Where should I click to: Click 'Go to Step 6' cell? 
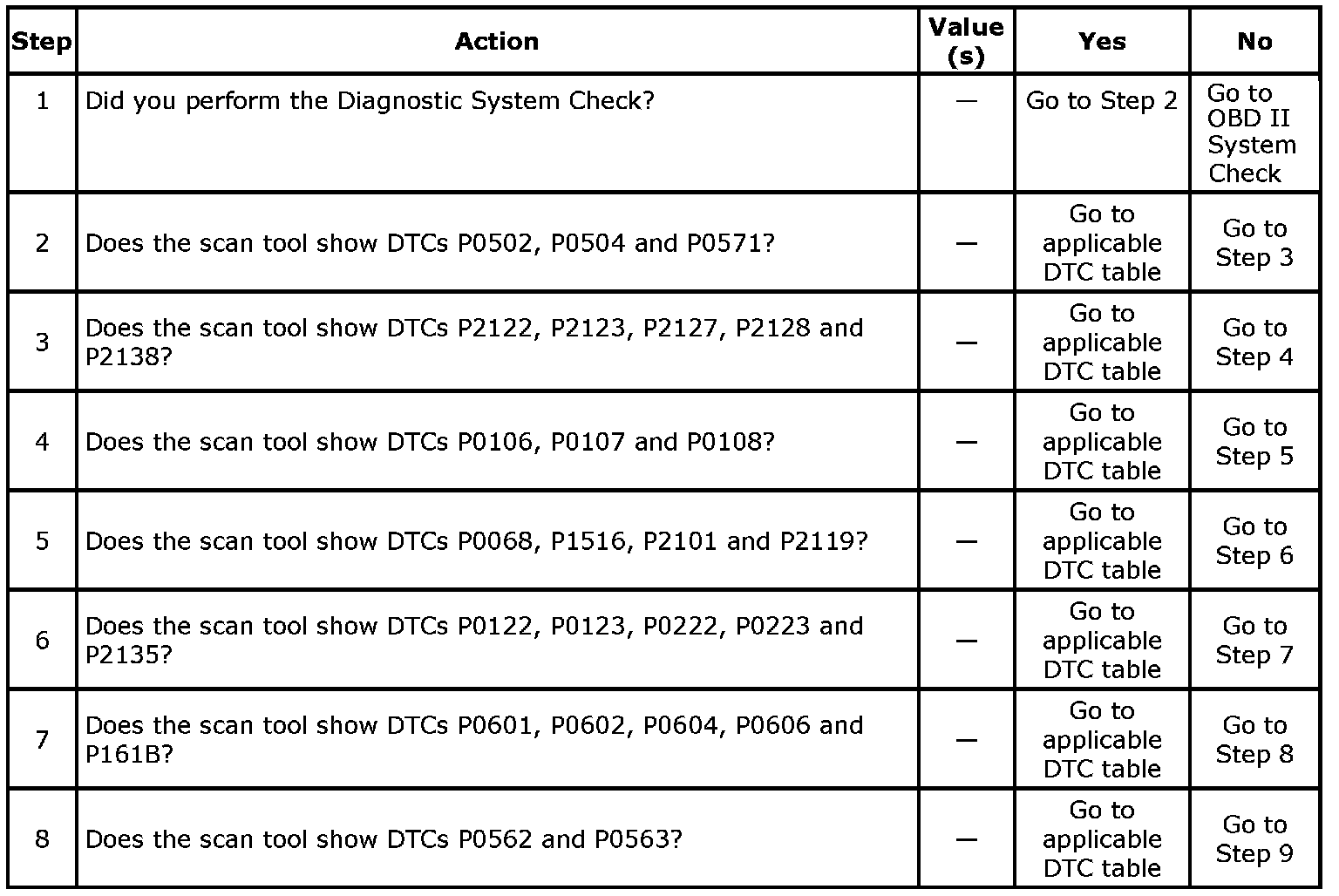pos(1254,541)
